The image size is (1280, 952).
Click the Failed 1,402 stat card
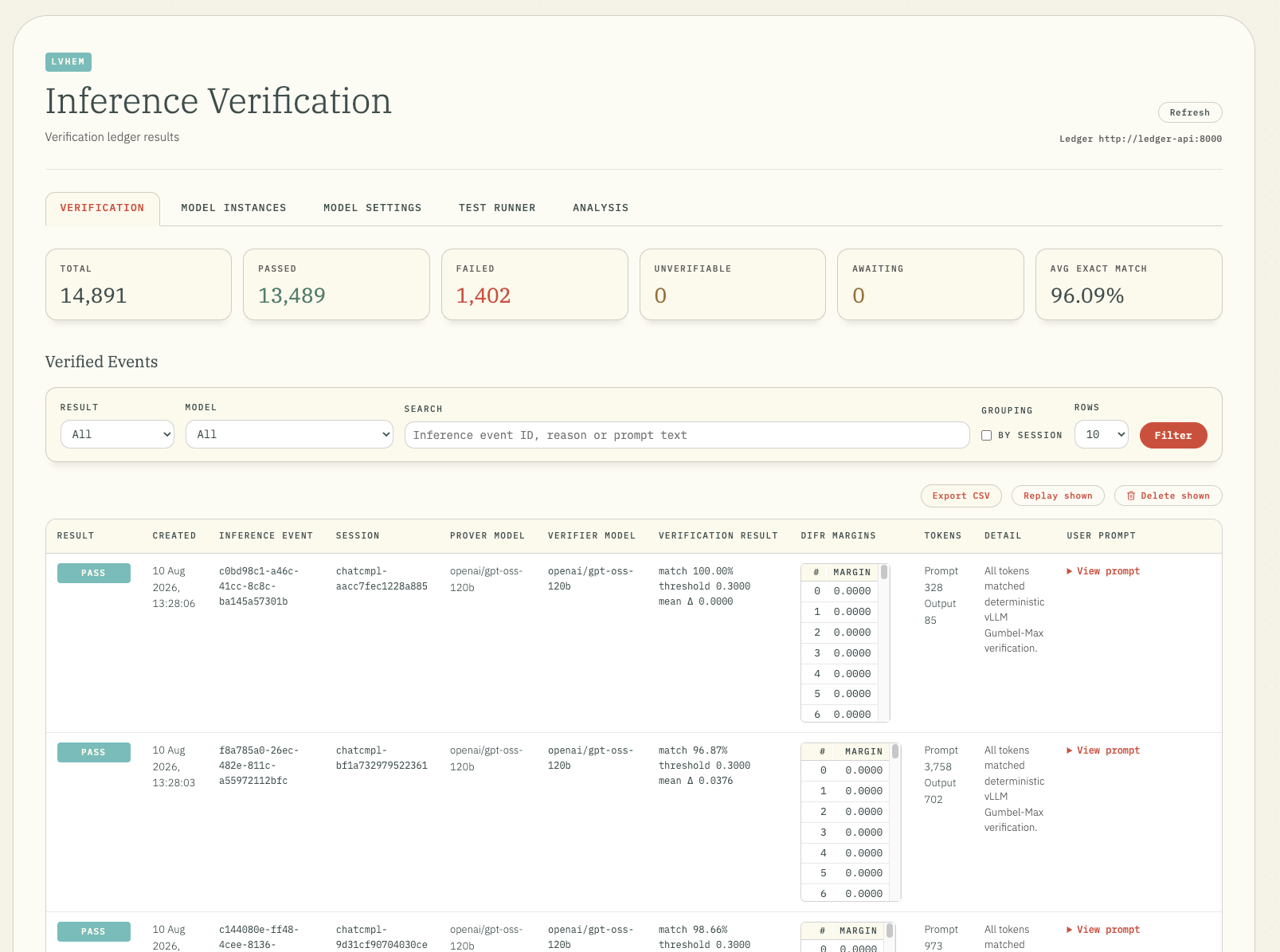pos(534,284)
